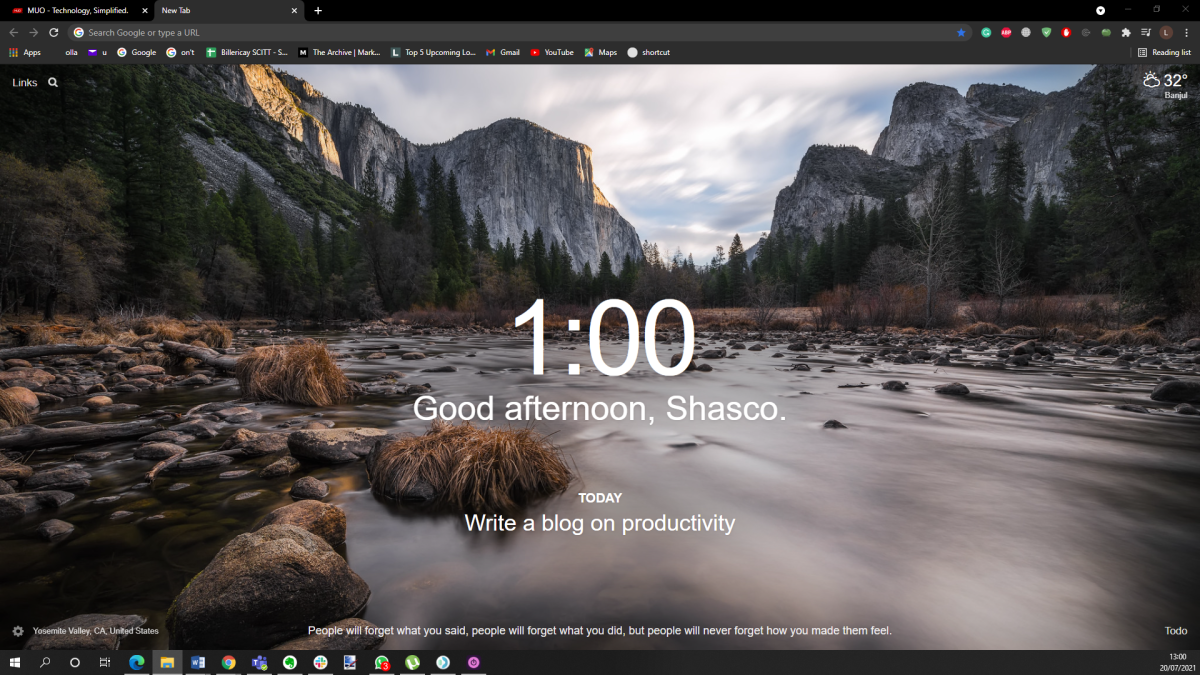Open the Momentum search magnifier icon
Screen dimensions: 1200x675
[x=51, y=83]
